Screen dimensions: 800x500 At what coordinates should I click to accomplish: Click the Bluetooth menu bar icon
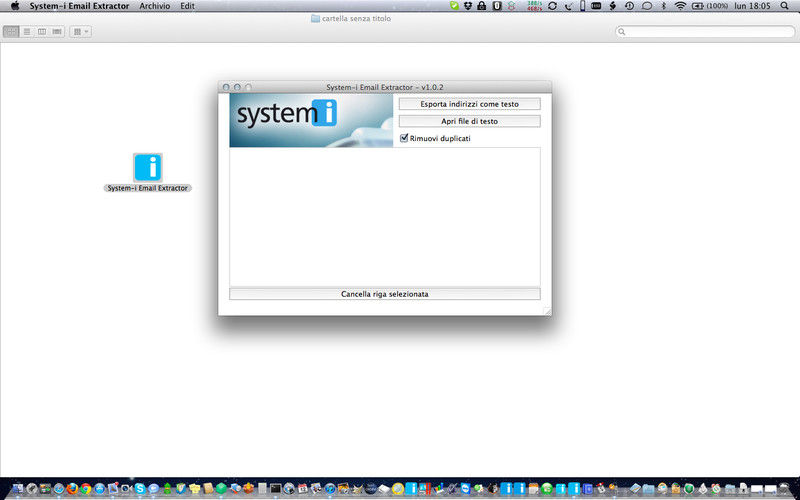663,6
